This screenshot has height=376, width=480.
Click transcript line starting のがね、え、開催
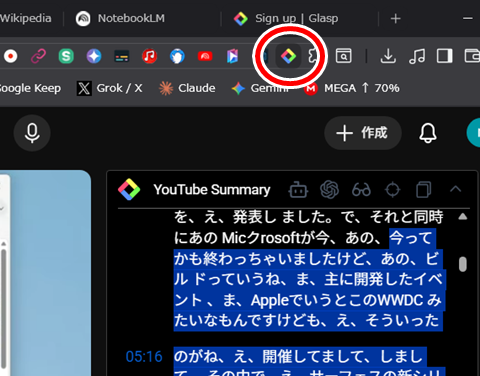pos(299,357)
